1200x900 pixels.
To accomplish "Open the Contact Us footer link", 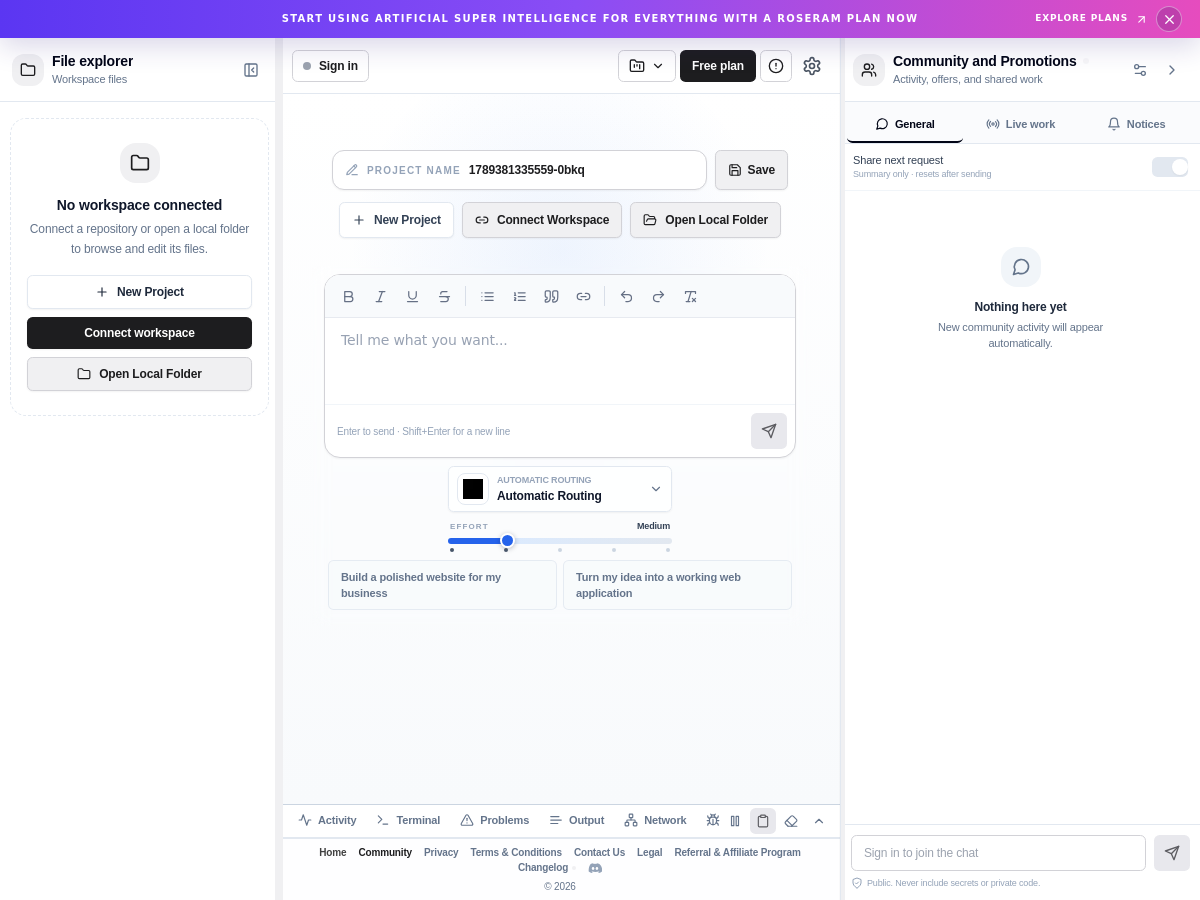I will click(x=599, y=853).
